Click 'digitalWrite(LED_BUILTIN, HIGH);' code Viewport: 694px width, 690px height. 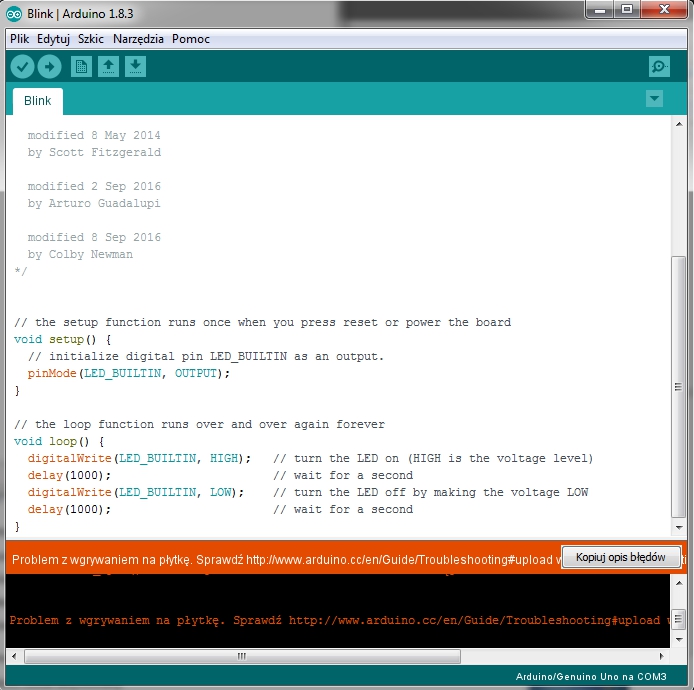click(139, 459)
